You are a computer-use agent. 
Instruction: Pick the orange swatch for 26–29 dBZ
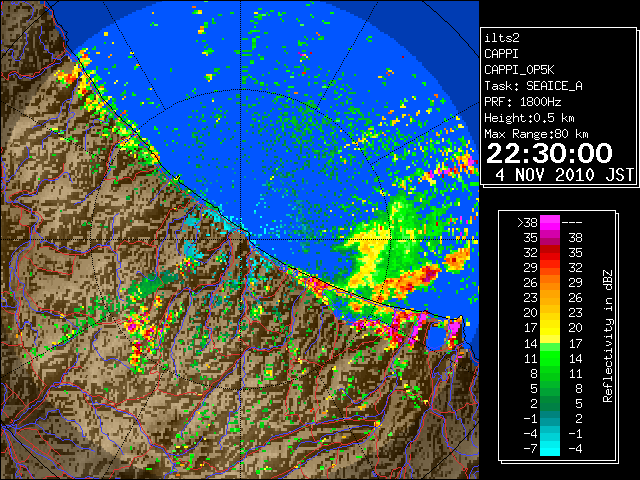pyautogui.click(x=550, y=283)
